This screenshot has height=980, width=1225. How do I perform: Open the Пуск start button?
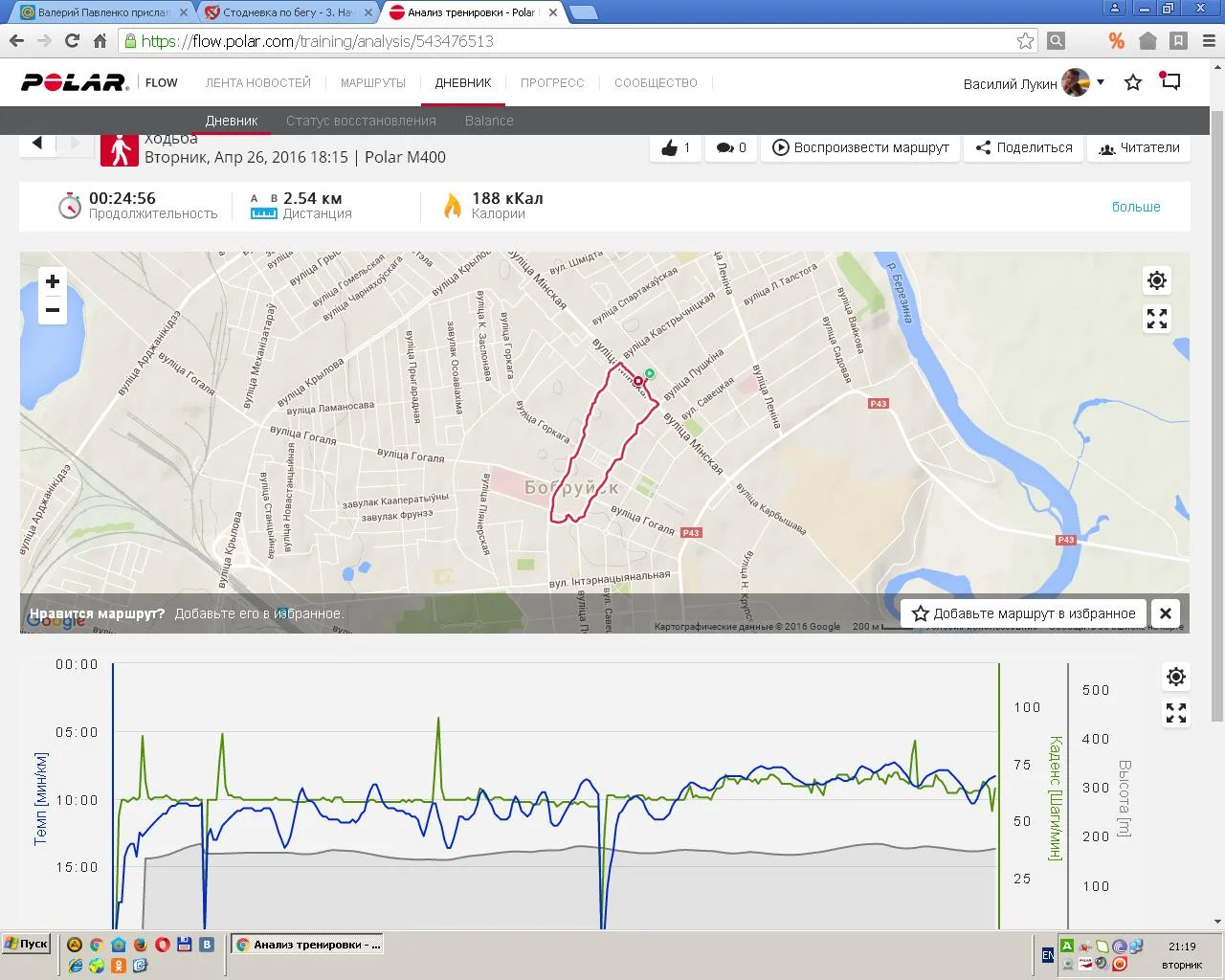[27, 945]
